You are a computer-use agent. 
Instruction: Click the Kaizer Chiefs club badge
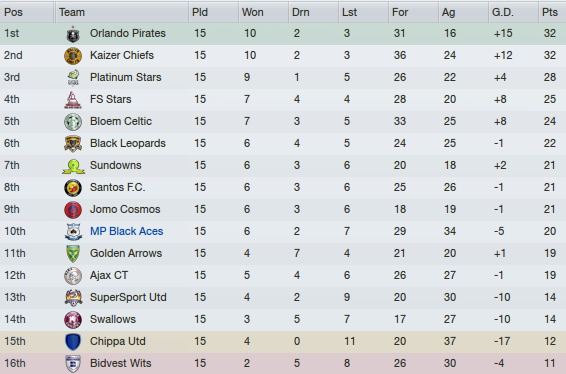pos(73,56)
